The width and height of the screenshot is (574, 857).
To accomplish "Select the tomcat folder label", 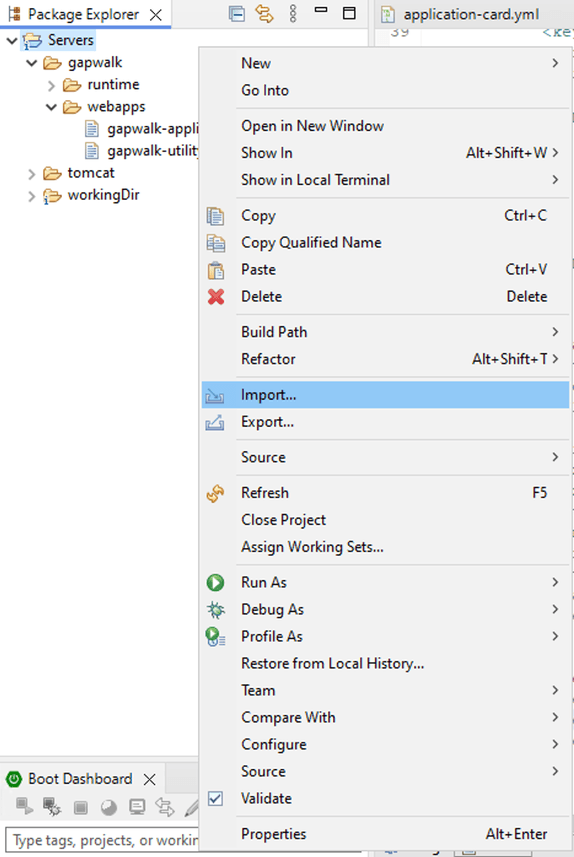I will tap(91, 173).
